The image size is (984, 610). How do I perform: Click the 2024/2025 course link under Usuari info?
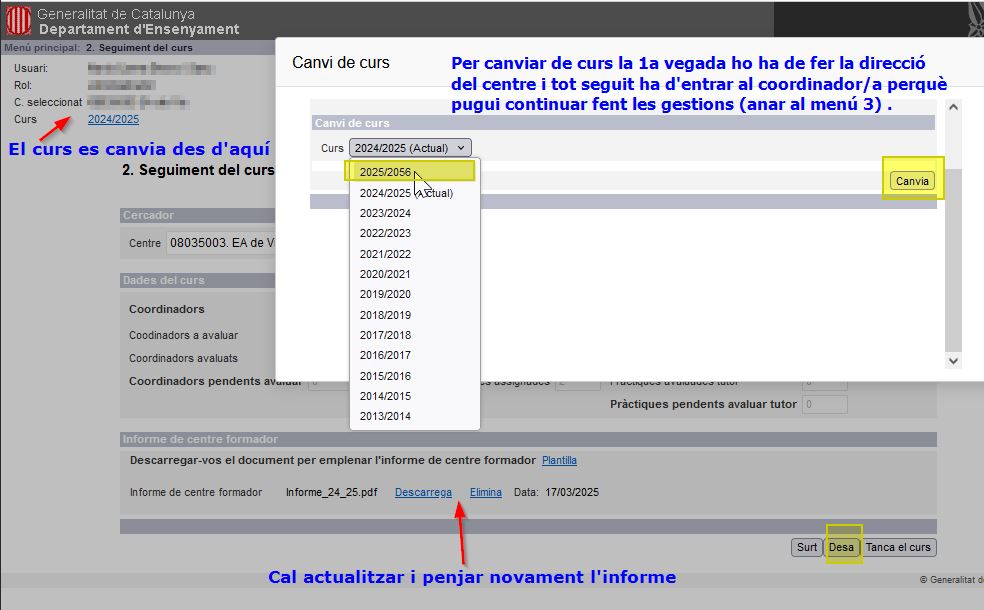click(x=113, y=119)
